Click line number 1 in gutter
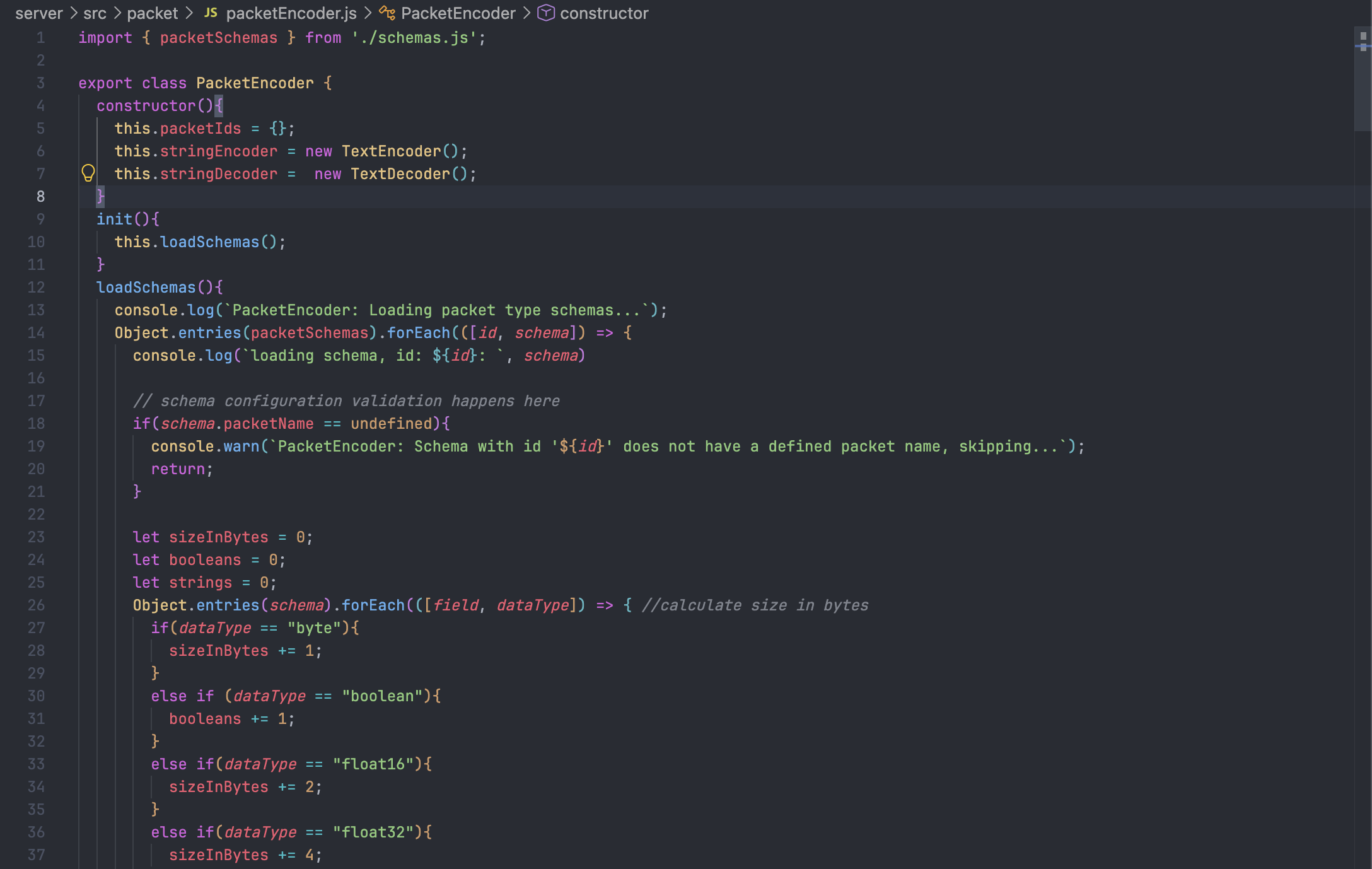 pos(40,38)
